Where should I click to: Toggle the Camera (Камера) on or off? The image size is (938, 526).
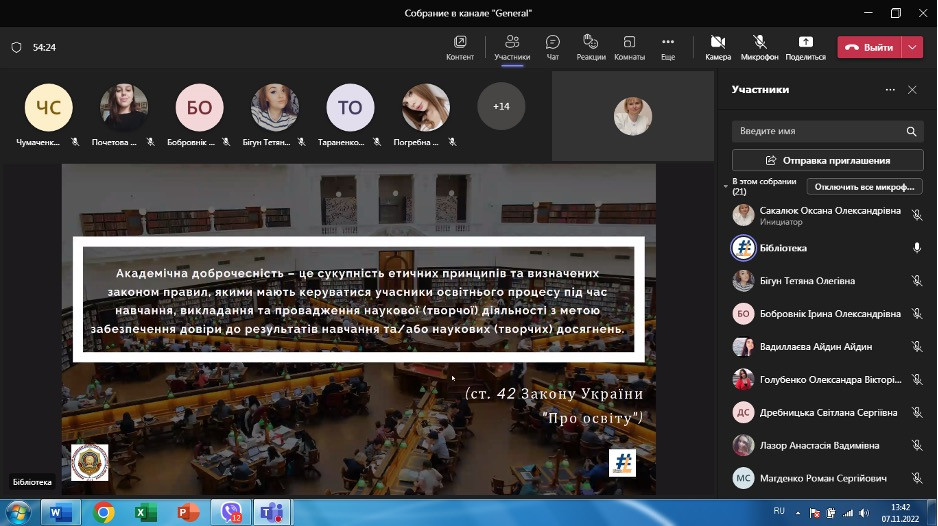pos(717,46)
